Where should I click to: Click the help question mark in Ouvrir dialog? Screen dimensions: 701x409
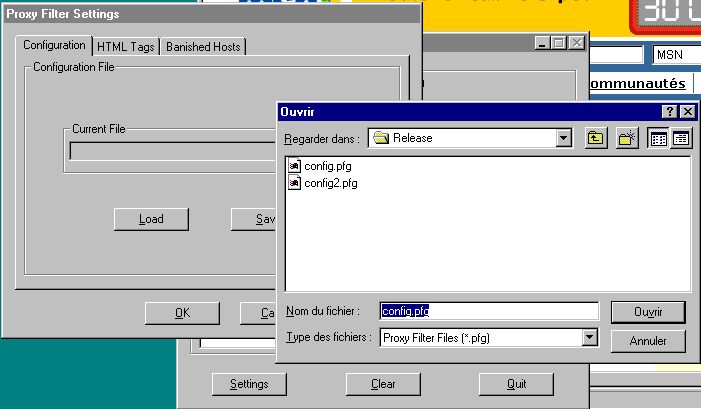(669, 112)
